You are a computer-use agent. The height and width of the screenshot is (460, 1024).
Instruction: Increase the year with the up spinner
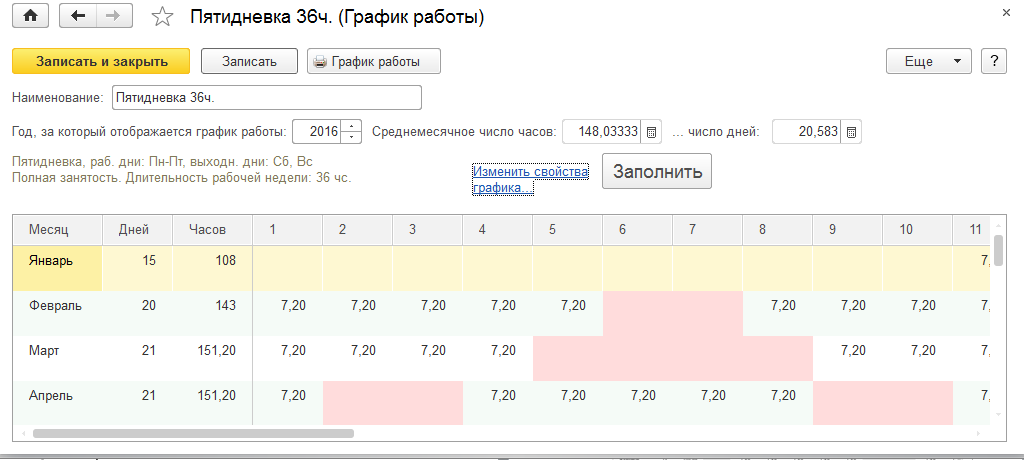point(351,126)
